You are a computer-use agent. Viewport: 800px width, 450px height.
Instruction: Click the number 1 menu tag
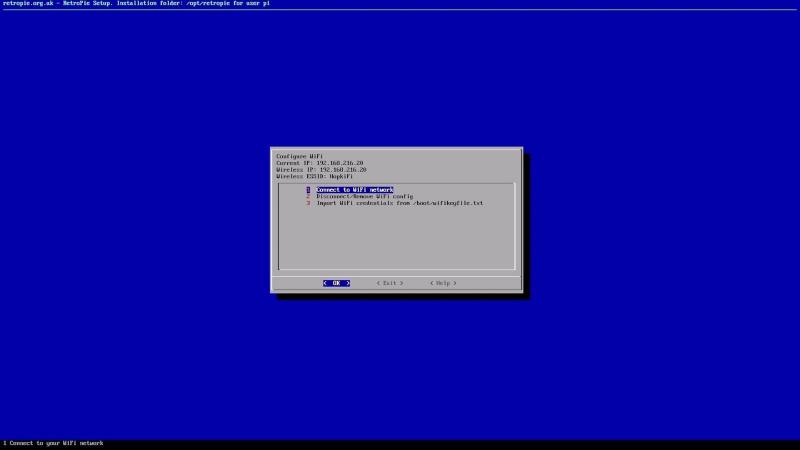[309, 189]
